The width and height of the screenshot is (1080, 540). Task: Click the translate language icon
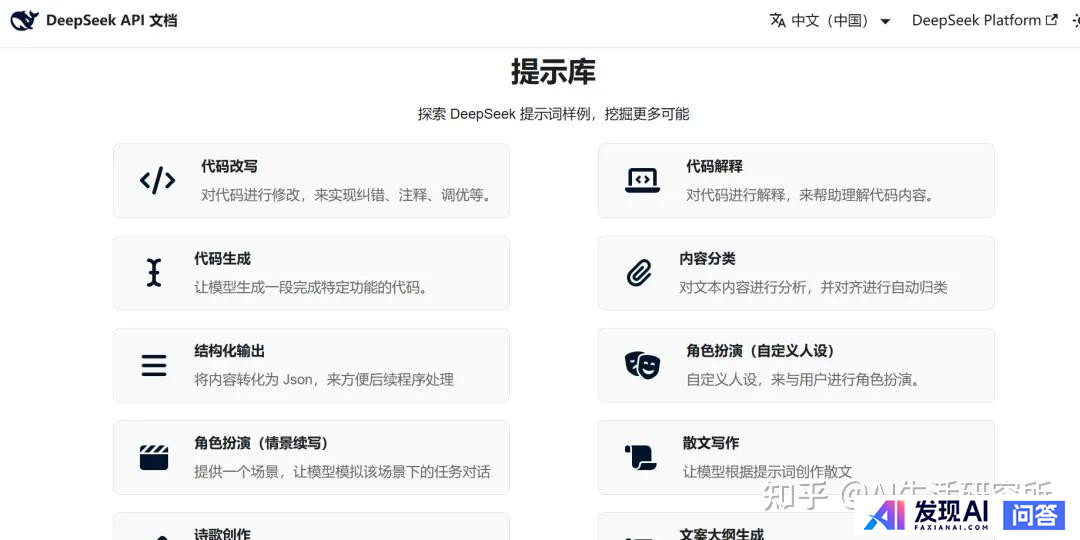pyautogui.click(x=778, y=21)
